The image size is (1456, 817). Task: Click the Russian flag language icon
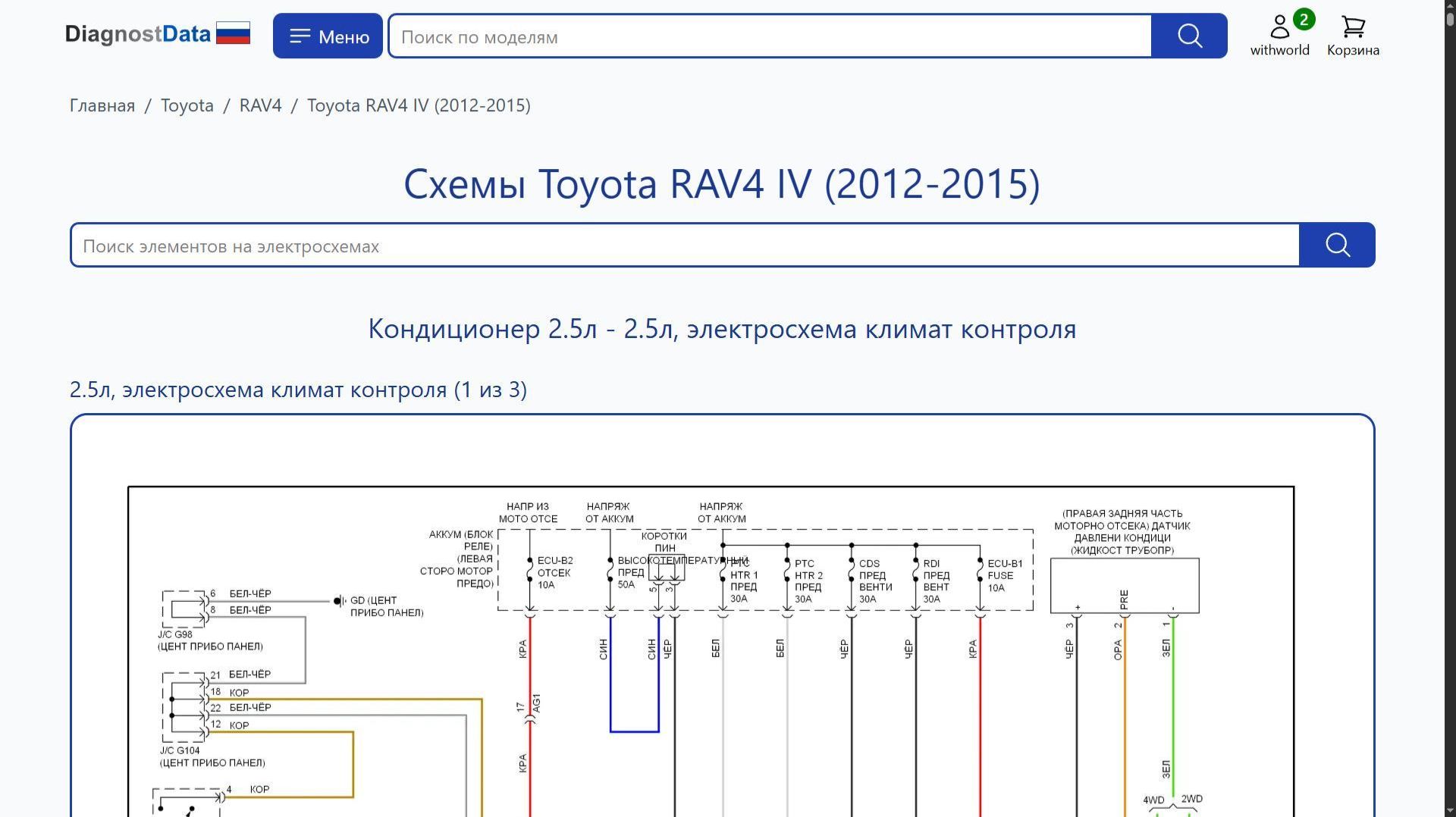click(233, 33)
